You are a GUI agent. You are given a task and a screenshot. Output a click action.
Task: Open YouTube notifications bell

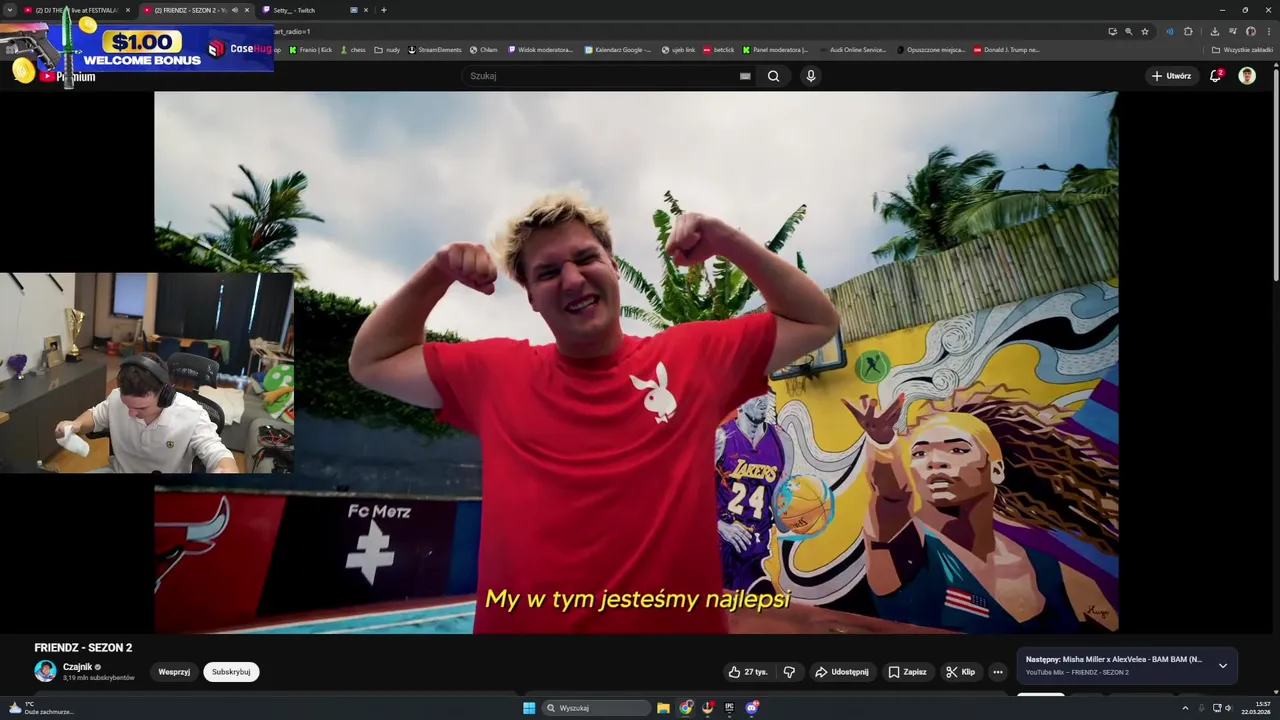(1216, 76)
